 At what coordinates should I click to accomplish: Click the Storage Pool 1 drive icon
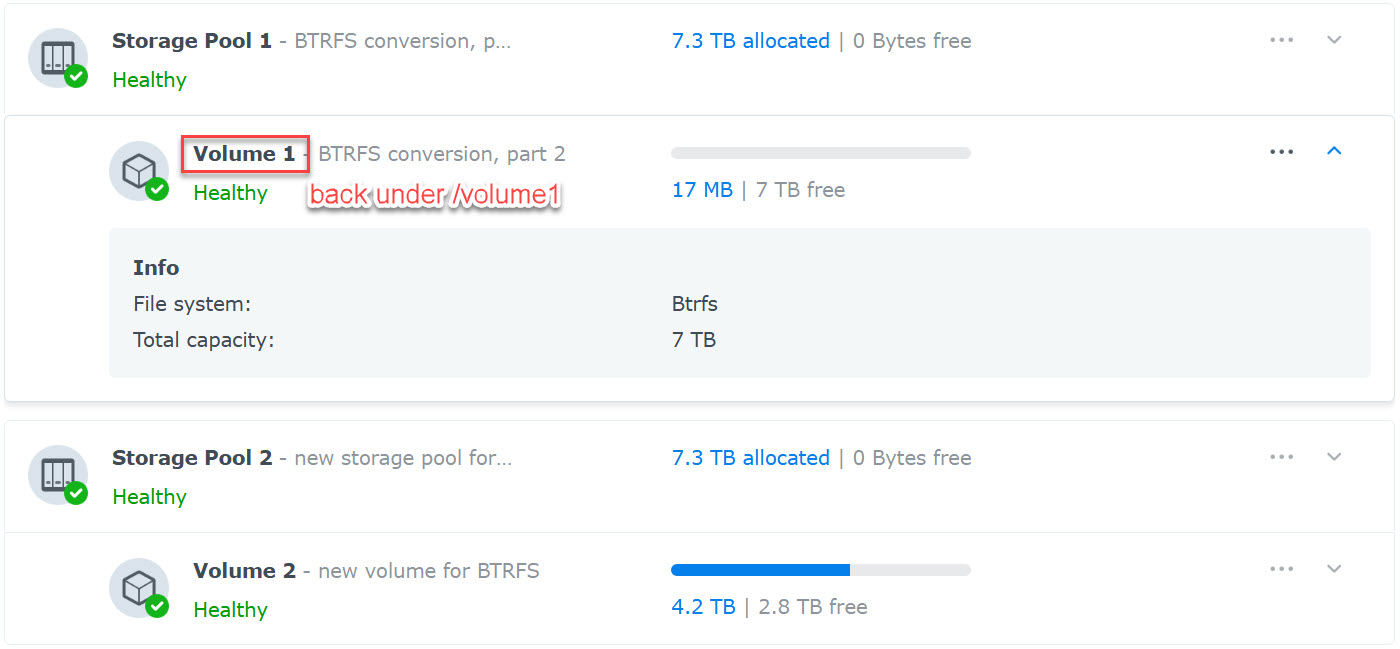click(x=57, y=58)
